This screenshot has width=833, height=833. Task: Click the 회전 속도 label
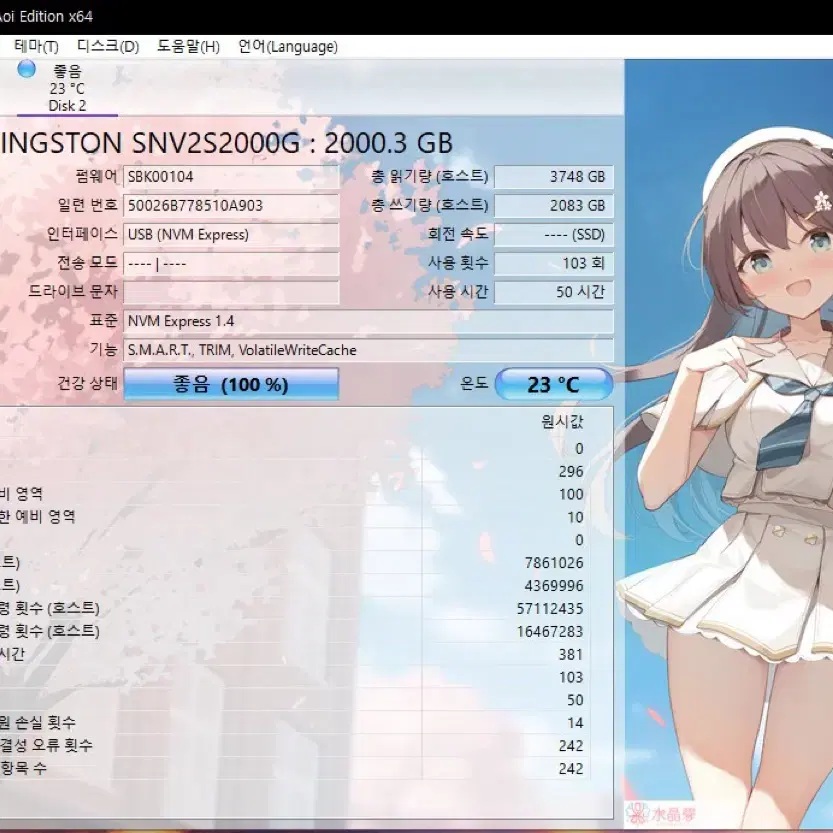(458, 234)
